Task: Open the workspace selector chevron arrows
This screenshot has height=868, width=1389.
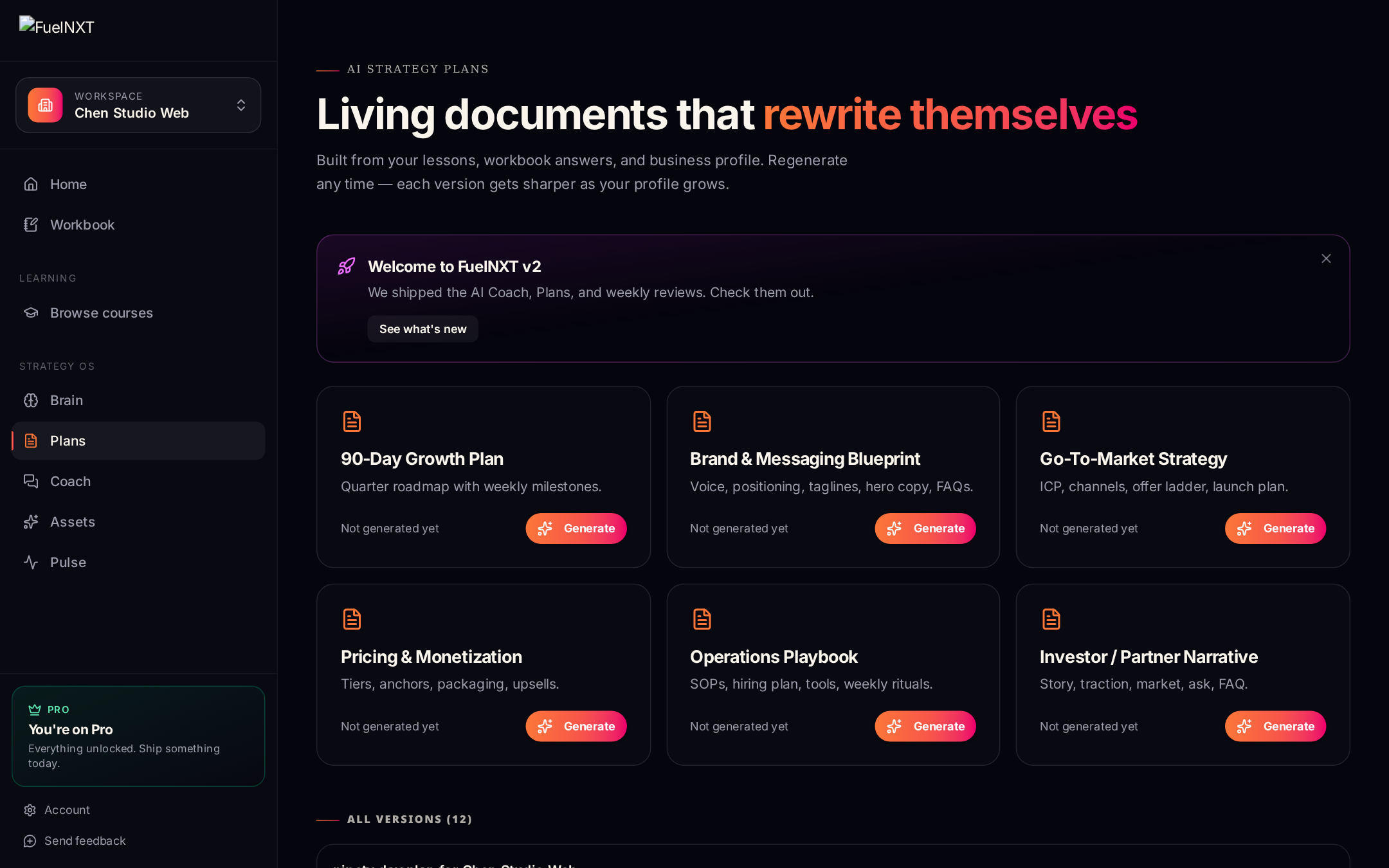Action: 241,105
